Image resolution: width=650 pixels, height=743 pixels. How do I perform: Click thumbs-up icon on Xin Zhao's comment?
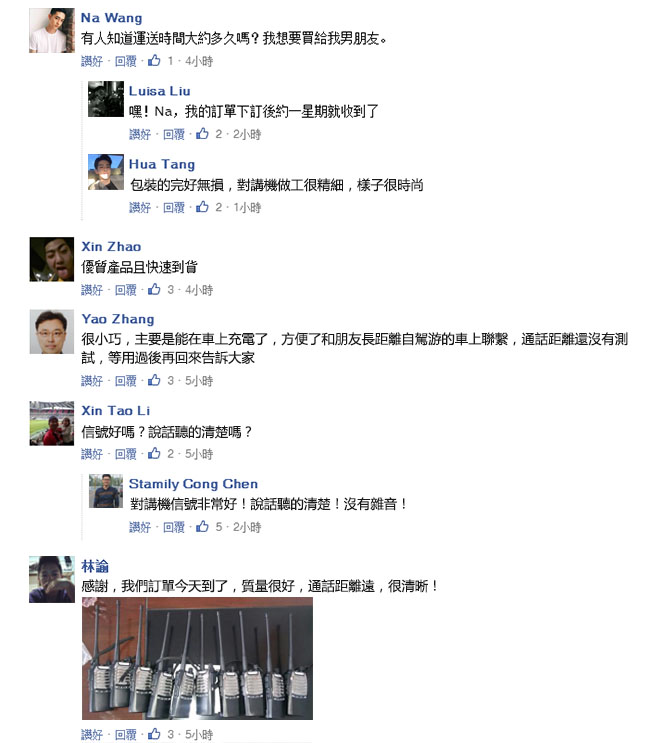click(x=154, y=289)
